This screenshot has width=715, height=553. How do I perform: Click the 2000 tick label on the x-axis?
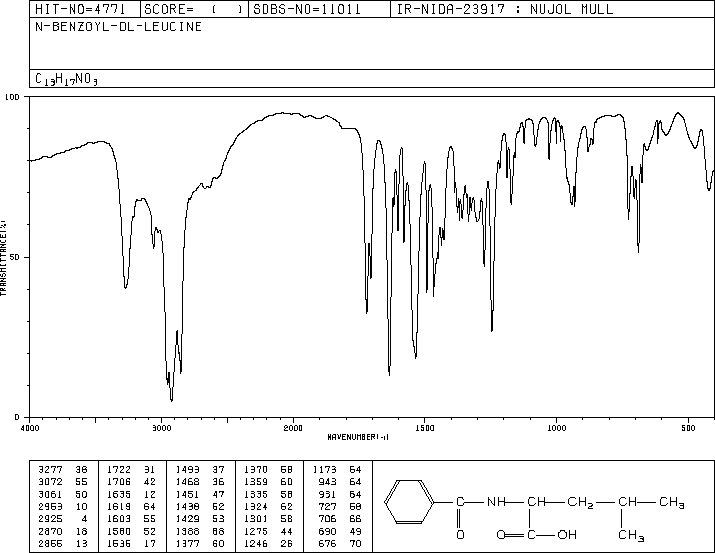[x=293, y=427]
